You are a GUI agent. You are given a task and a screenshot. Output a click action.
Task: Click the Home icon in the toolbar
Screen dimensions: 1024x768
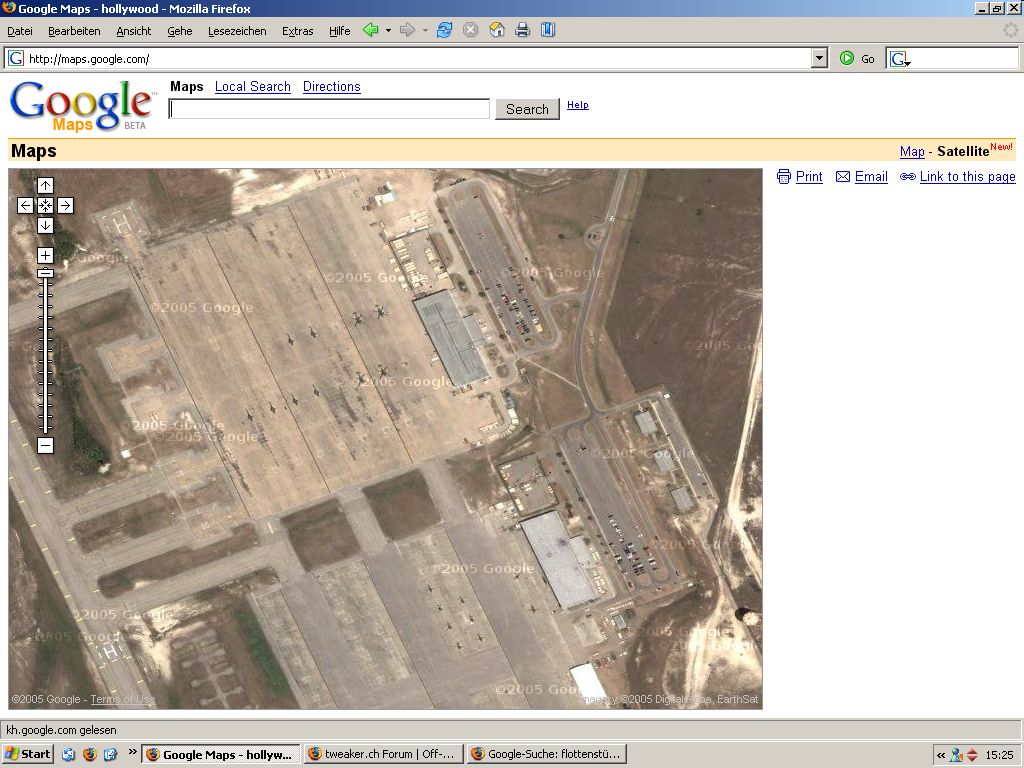point(496,30)
